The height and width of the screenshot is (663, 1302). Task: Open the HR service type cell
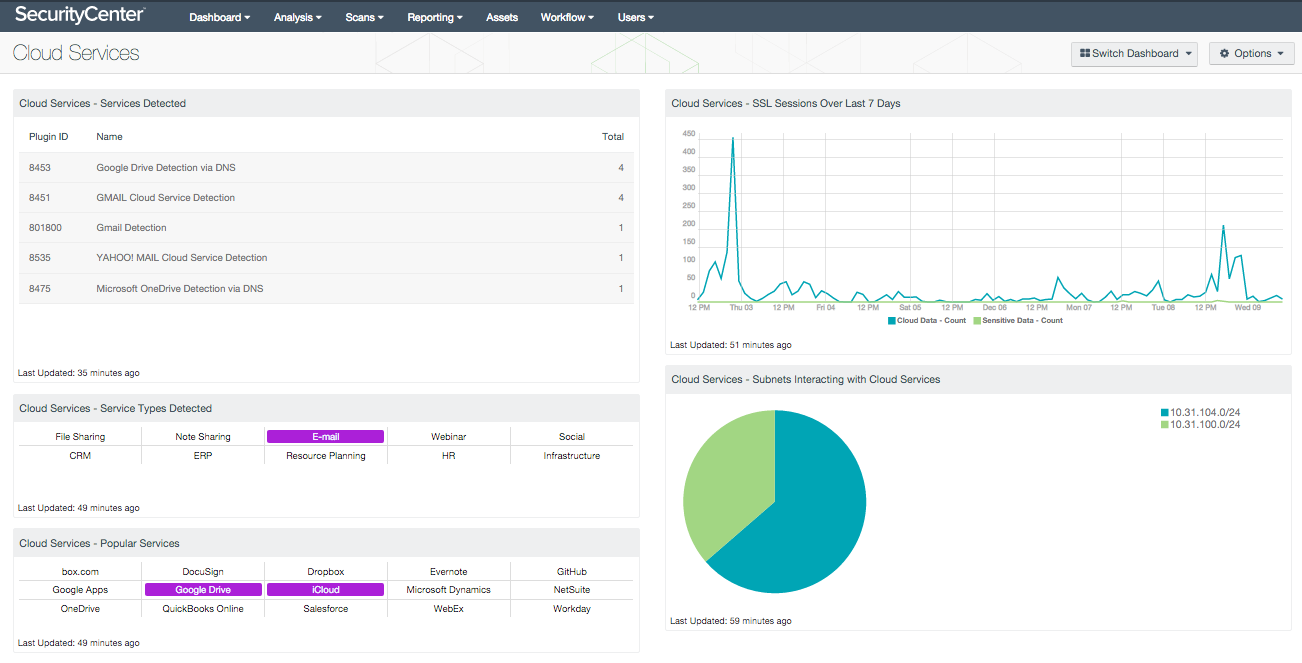pos(448,456)
